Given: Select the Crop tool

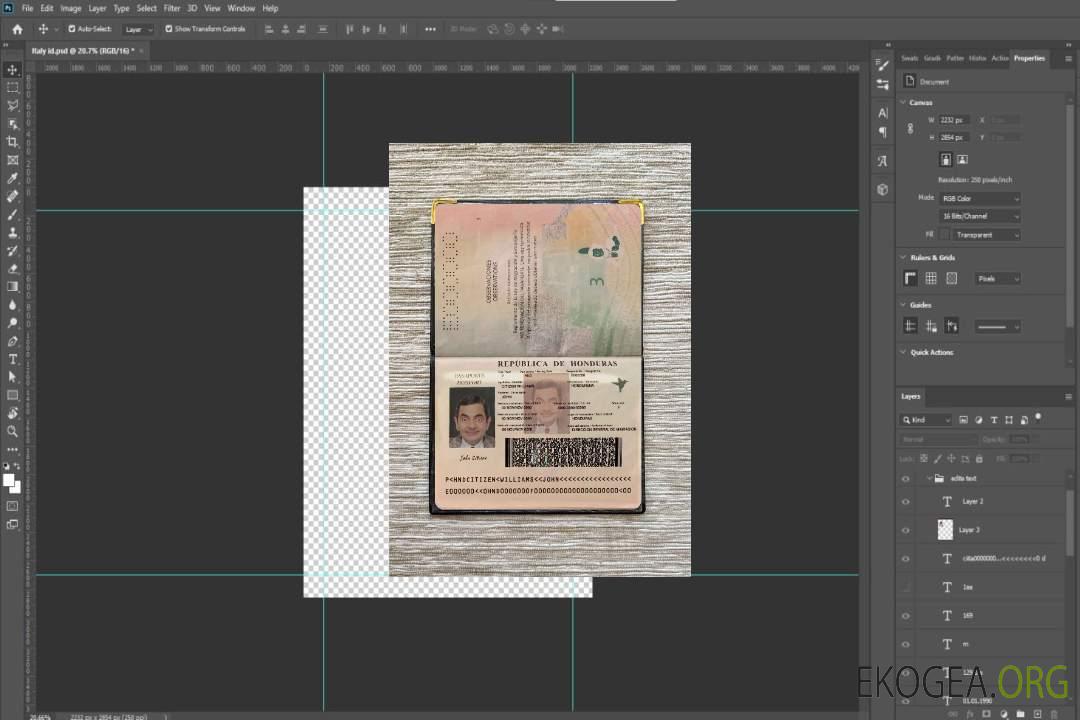Looking at the screenshot, I should (x=13, y=142).
